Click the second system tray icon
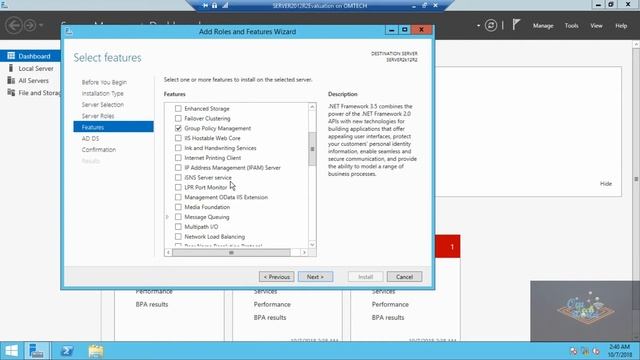This screenshot has height=360, width=640. (585, 351)
